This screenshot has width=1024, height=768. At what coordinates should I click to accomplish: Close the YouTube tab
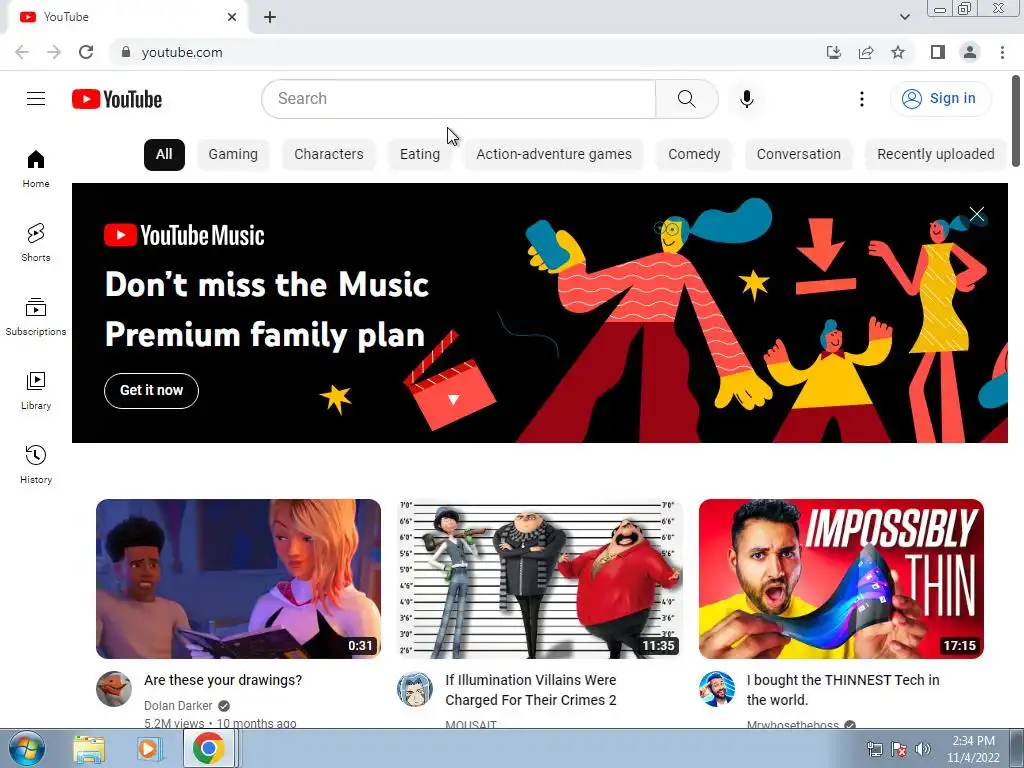(x=232, y=17)
